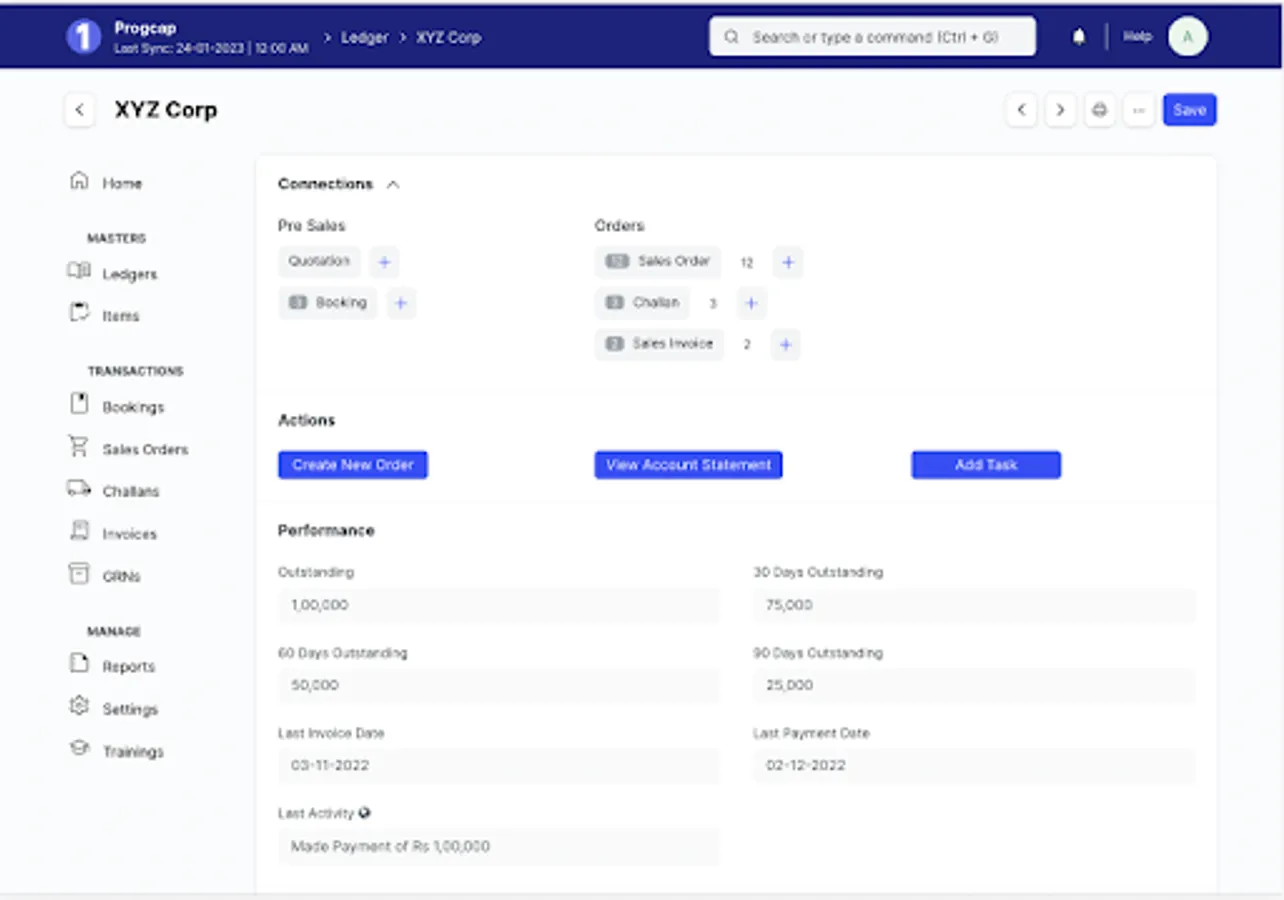Image resolution: width=1284 pixels, height=900 pixels.
Task: Click the Ledgers book icon
Action: pos(79,271)
